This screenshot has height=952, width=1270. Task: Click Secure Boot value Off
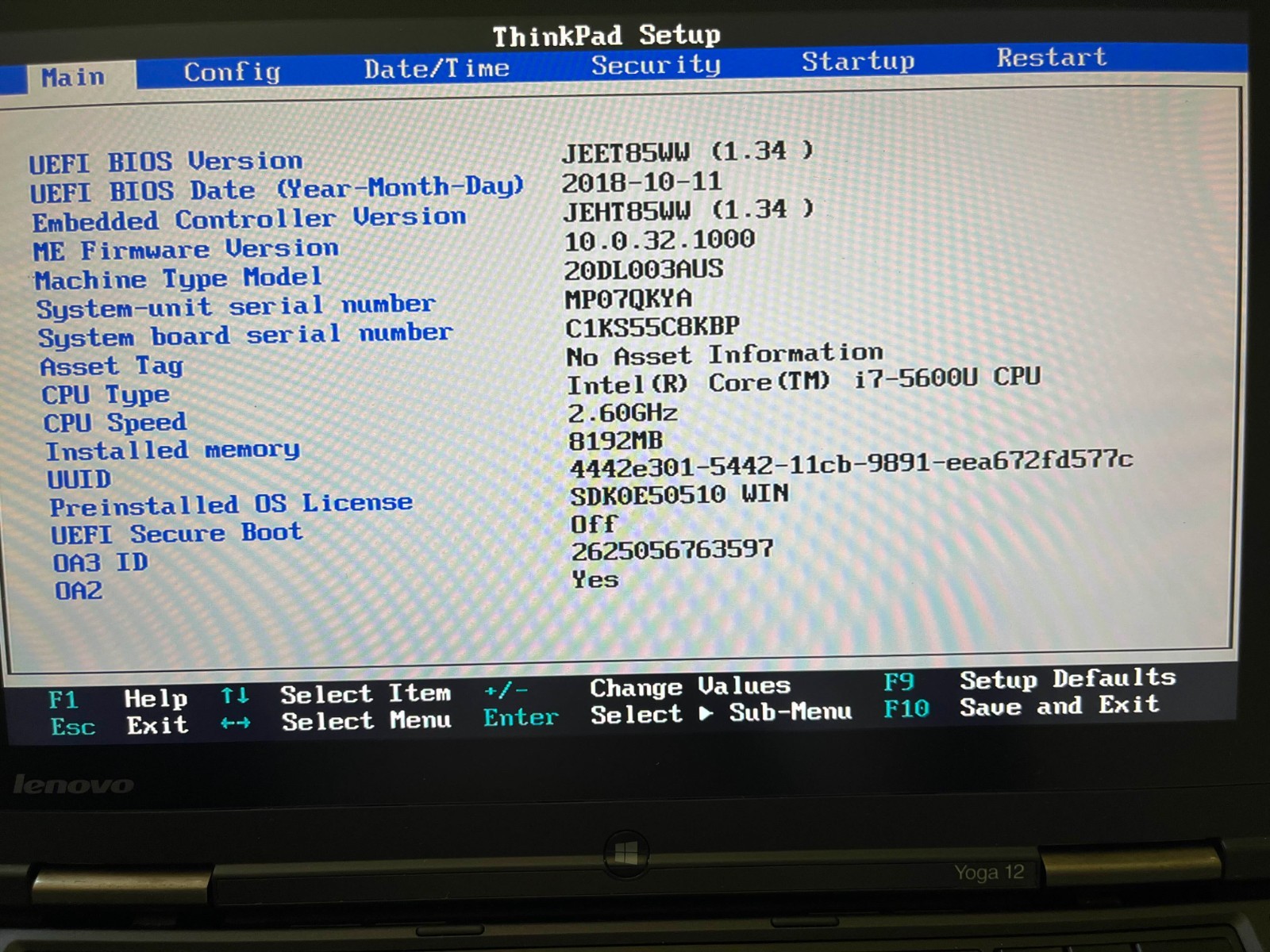point(594,524)
